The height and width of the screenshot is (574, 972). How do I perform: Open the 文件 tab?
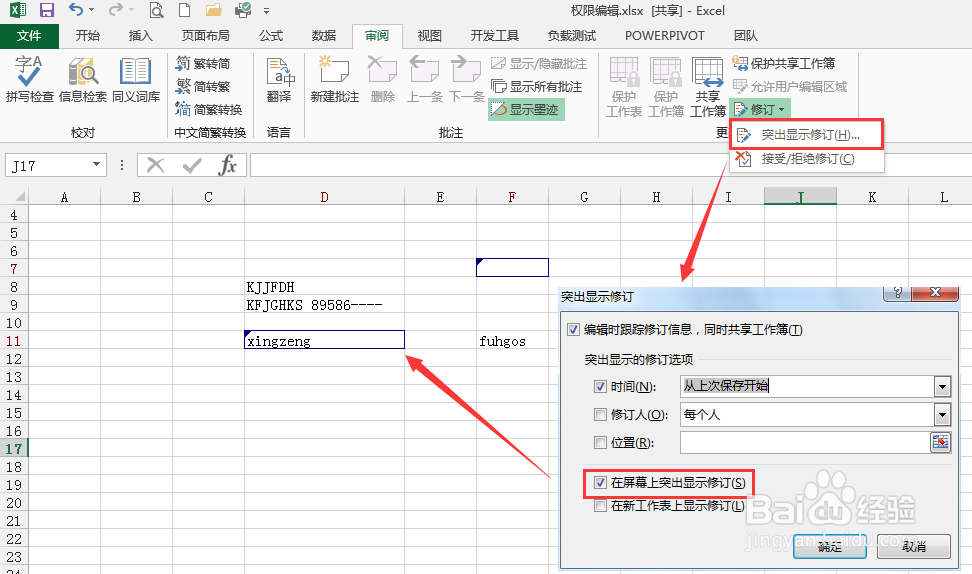click(x=29, y=35)
